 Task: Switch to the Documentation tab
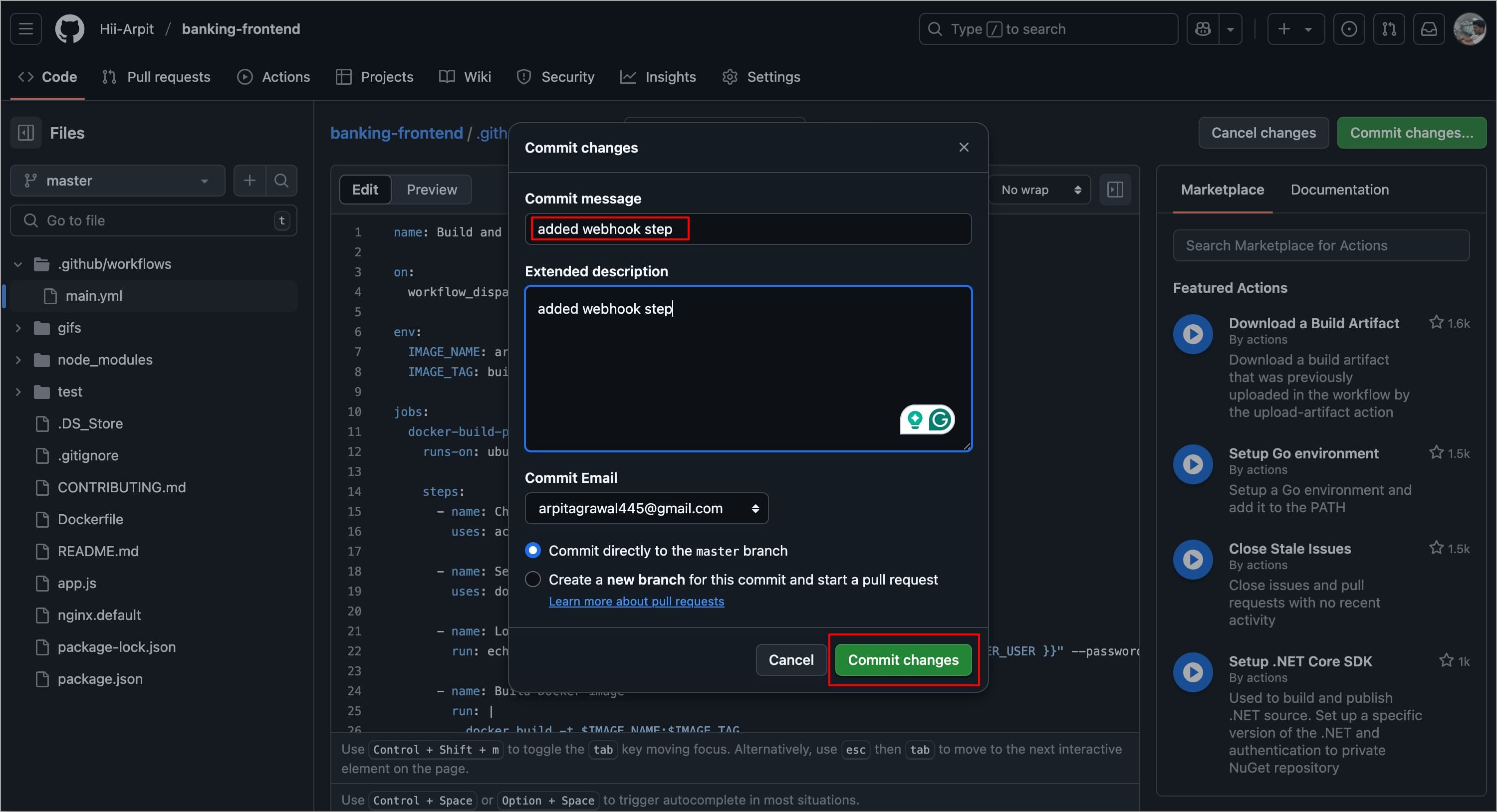click(x=1339, y=190)
